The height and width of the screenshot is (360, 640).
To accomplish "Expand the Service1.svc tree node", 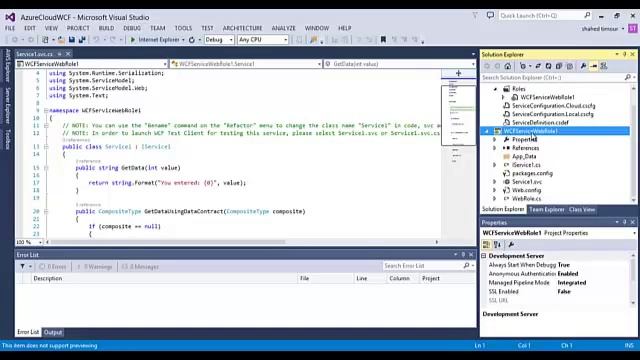I will click(494, 182).
